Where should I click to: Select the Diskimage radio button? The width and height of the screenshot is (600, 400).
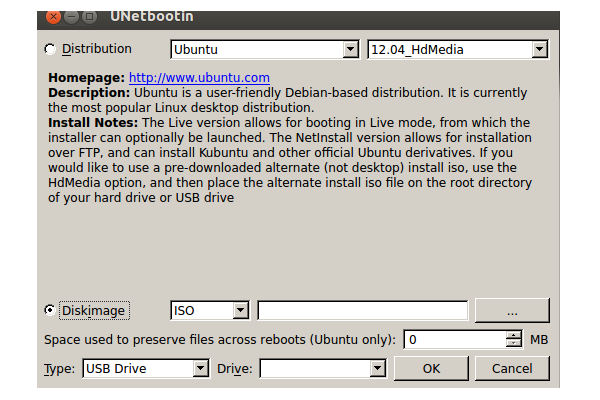coord(50,310)
